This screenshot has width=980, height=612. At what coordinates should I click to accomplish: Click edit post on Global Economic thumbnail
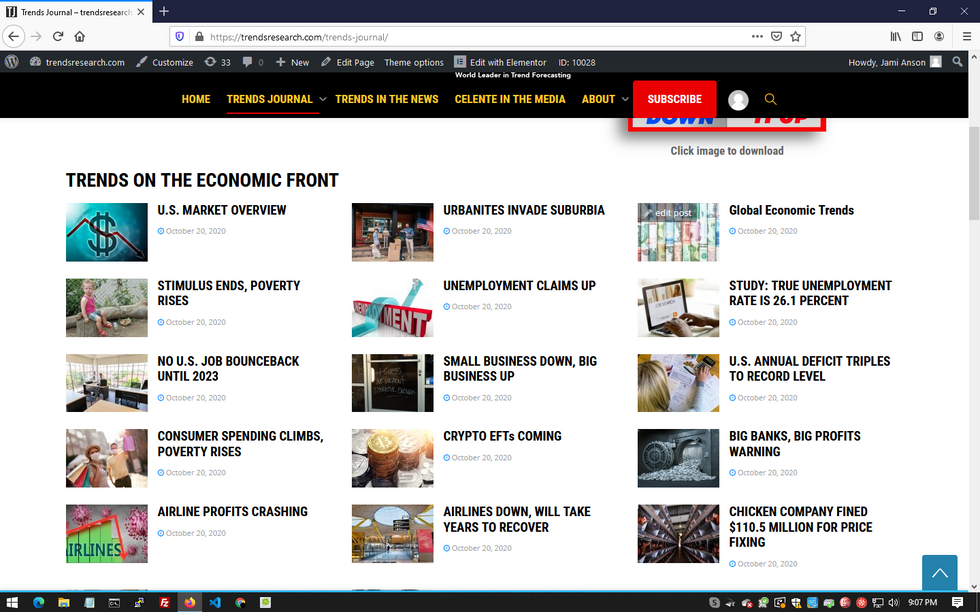coord(667,213)
